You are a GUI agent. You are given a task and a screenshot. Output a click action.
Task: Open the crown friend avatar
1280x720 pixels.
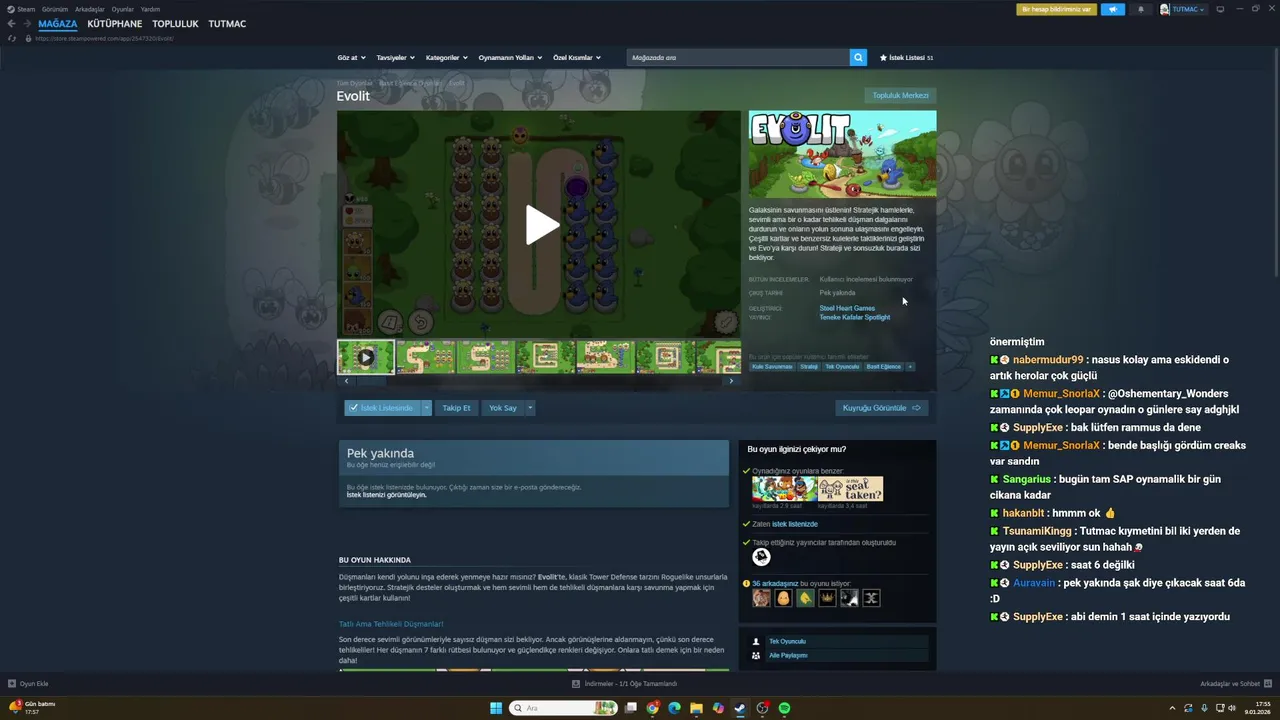click(827, 598)
